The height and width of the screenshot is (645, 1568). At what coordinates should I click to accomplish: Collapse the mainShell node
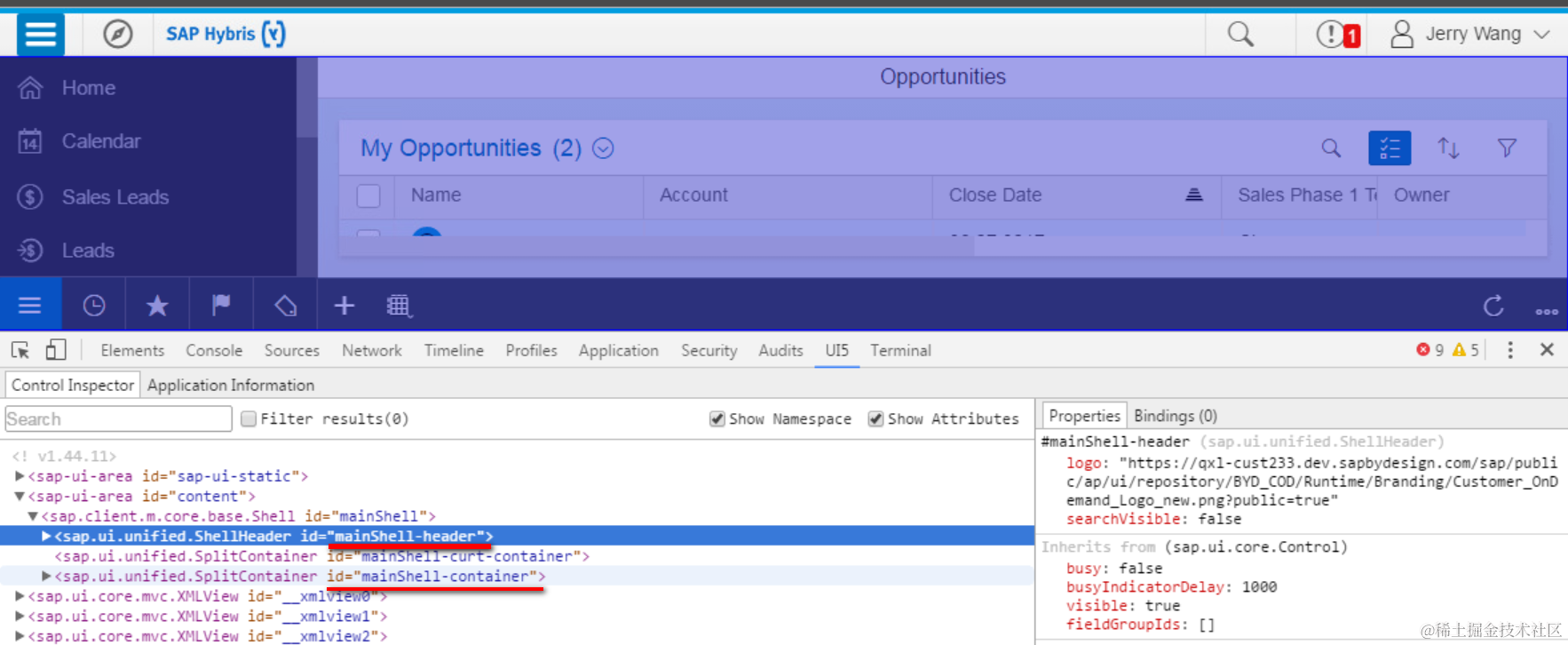(33, 516)
